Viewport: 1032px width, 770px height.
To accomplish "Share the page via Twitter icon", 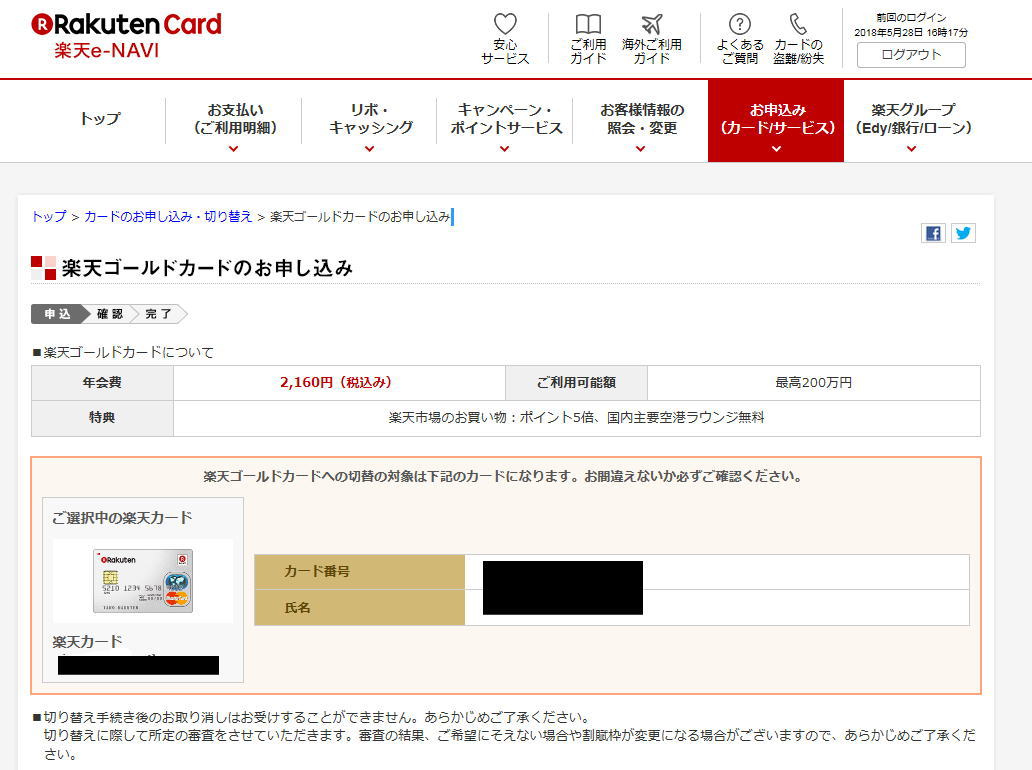I will (963, 233).
